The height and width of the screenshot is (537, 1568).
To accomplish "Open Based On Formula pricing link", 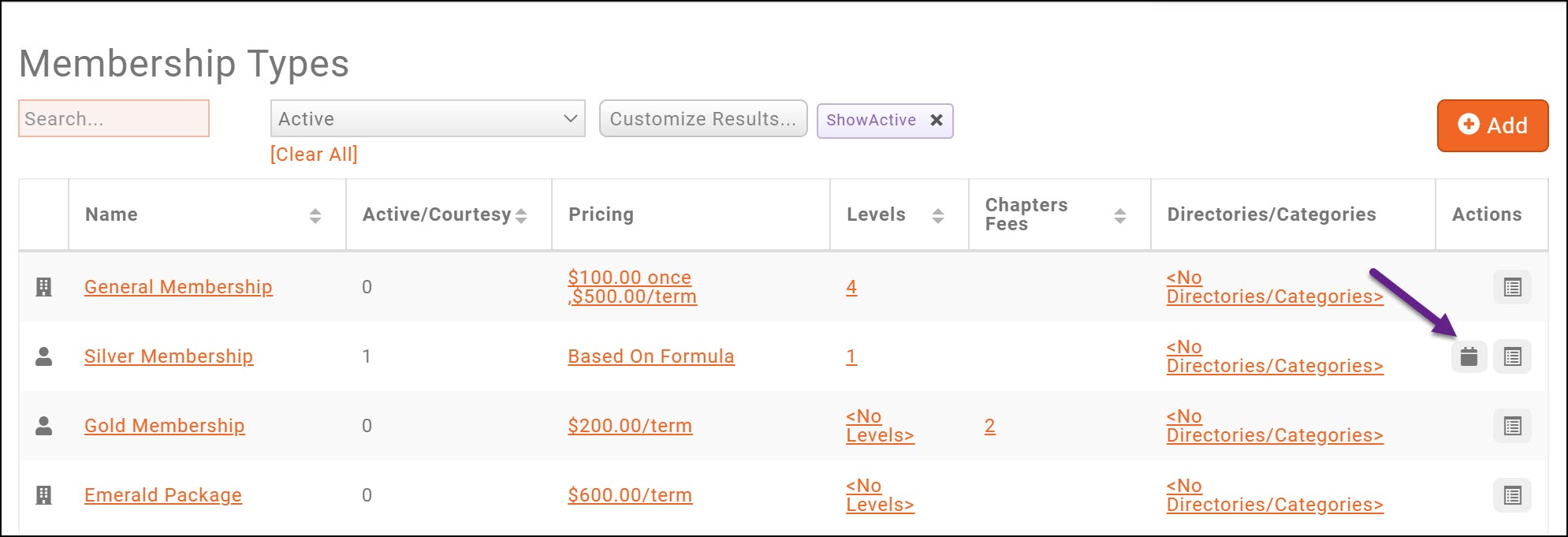I will (650, 356).
